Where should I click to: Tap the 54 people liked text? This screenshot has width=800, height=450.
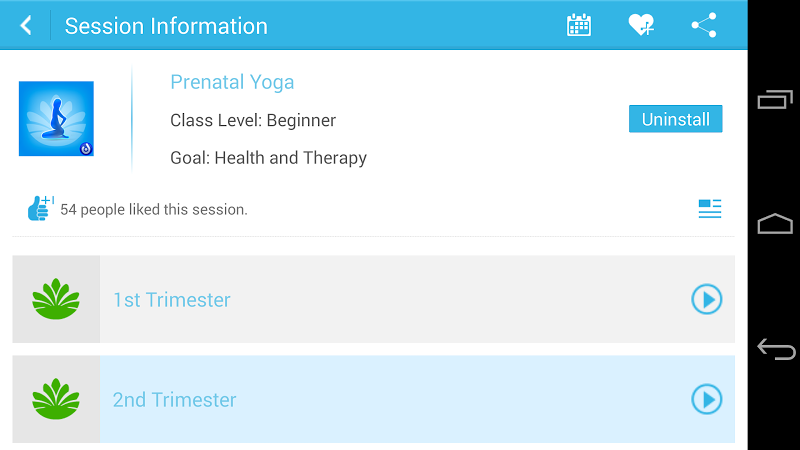(x=154, y=210)
